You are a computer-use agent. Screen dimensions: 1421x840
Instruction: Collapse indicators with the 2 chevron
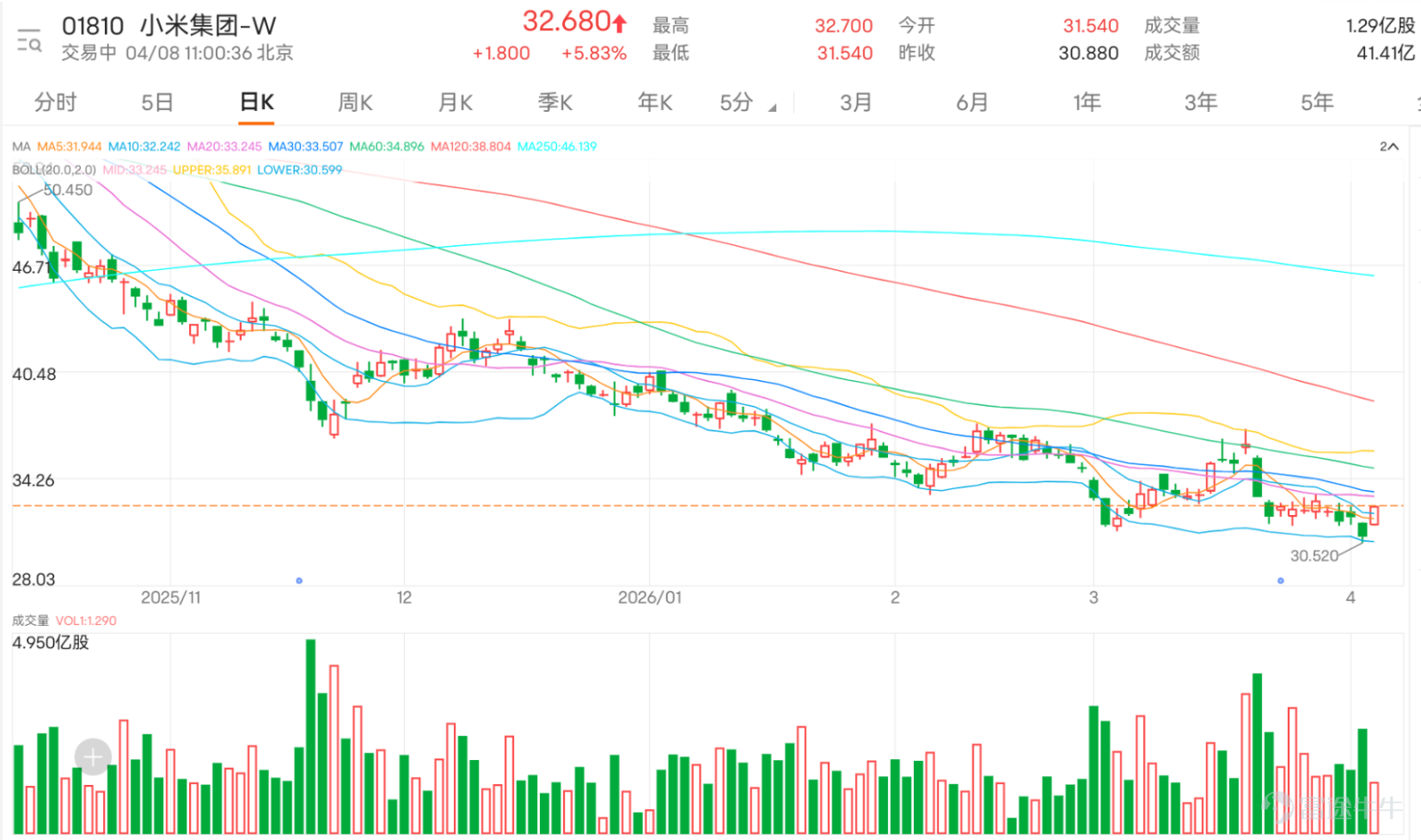tap(1389, 147)
